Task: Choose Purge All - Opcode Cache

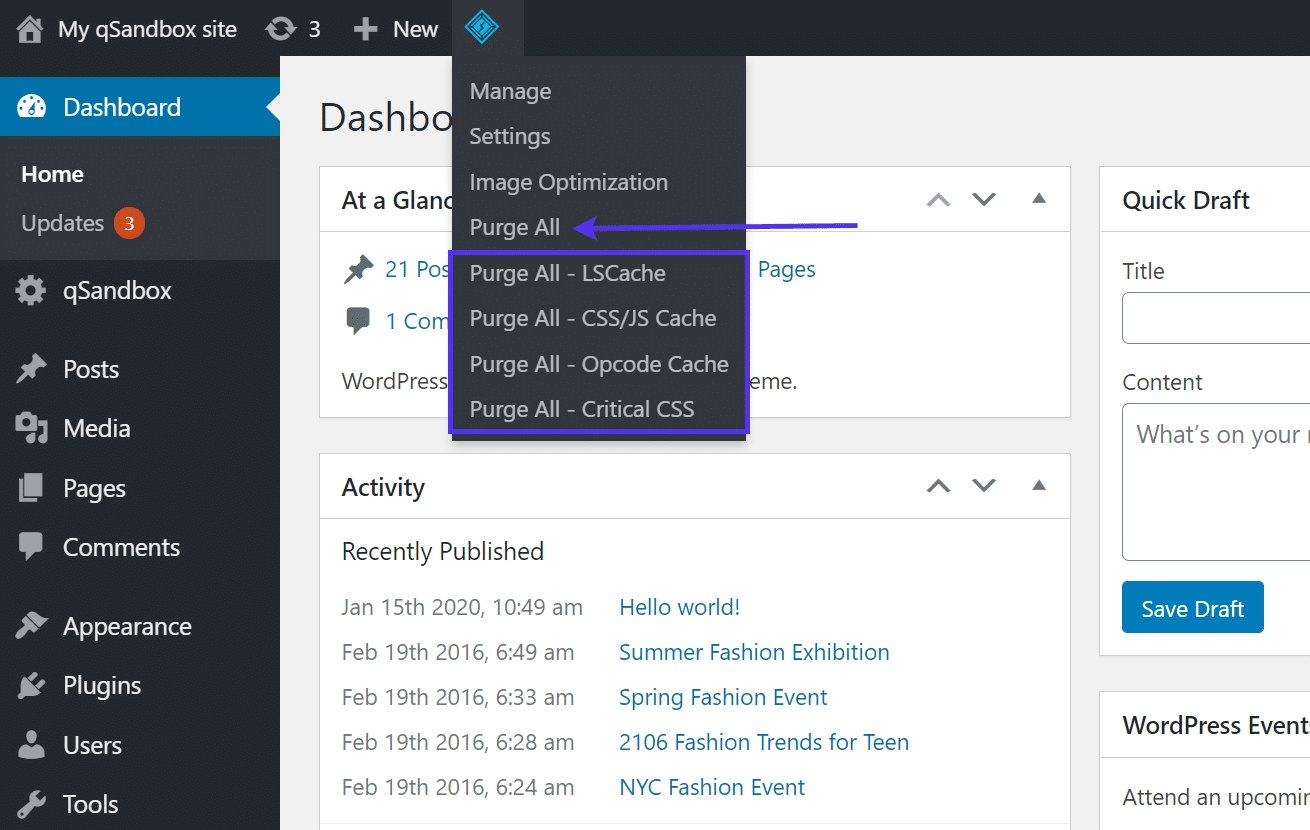Action: pos(599,363)
